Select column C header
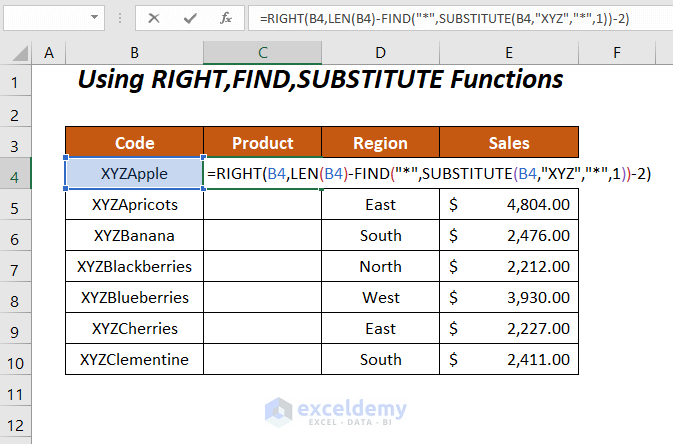 (x=262, y=53)
